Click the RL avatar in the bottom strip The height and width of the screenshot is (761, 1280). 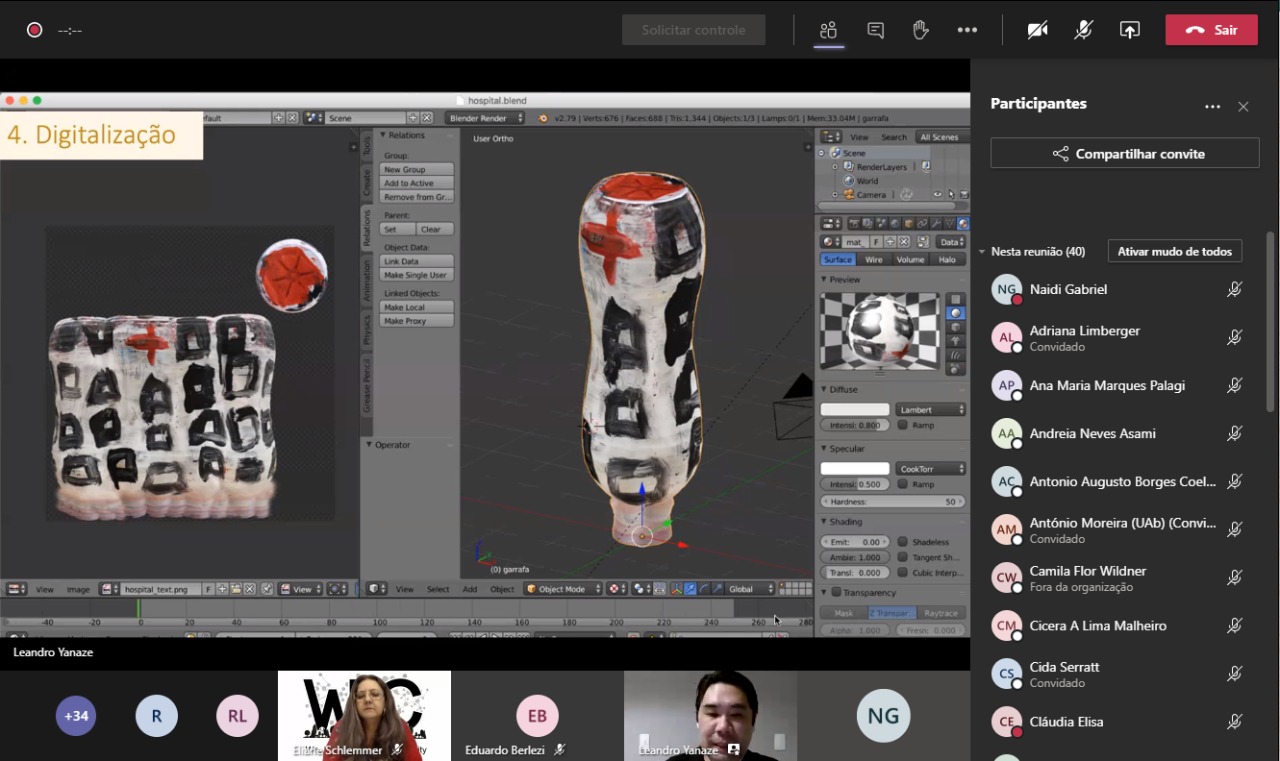click(x=237, y=716)
